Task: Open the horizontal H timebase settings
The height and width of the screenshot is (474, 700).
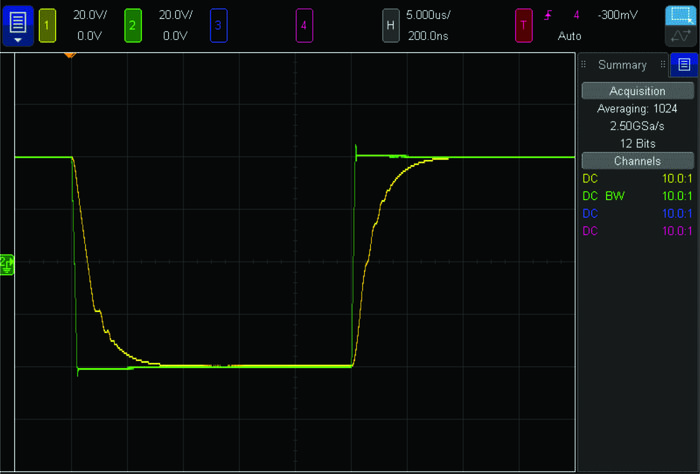Action: point(391,24)
